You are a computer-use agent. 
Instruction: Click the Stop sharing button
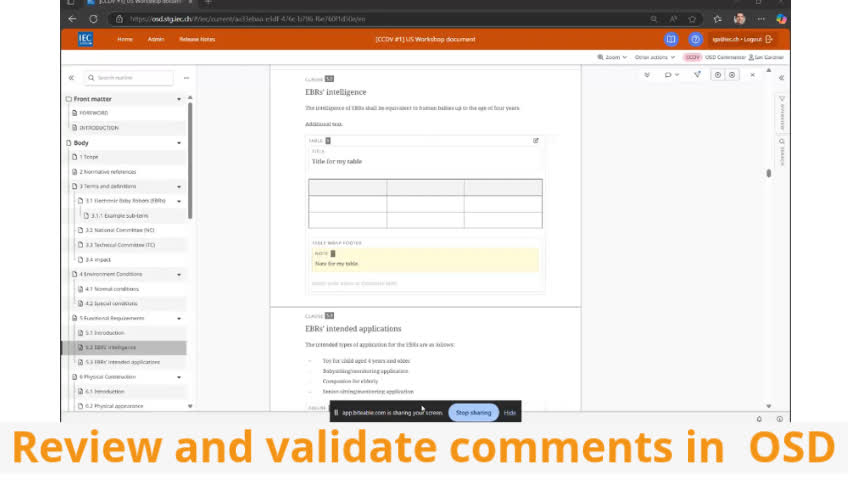click(473, 412)
